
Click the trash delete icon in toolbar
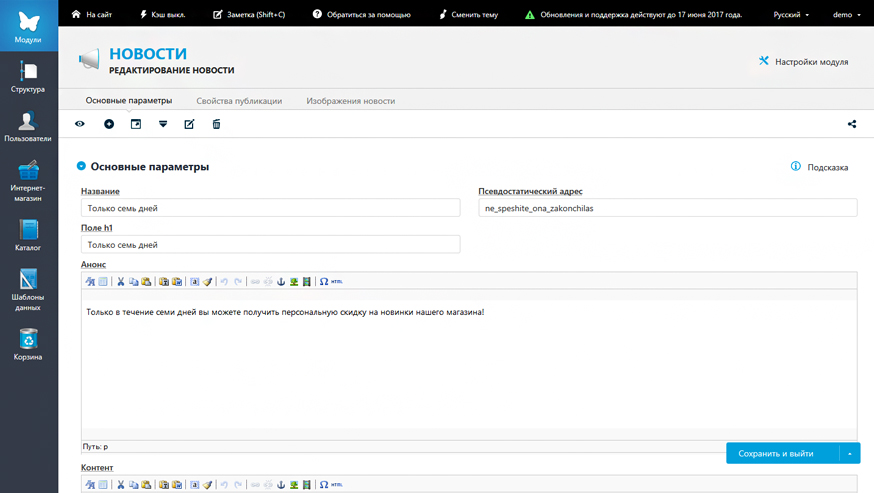(216, 124)
